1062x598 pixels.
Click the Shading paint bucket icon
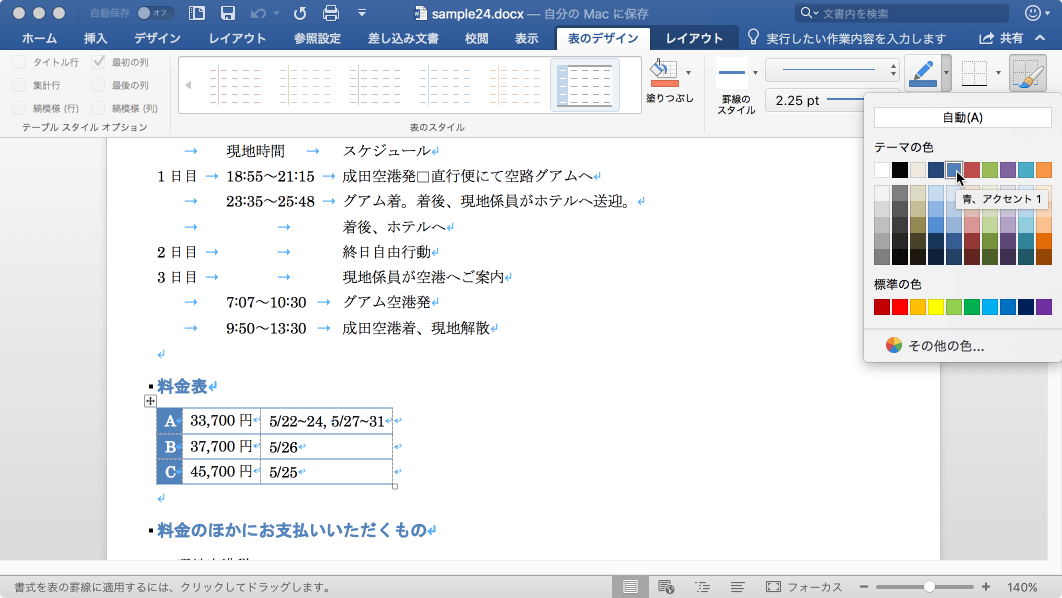coord(664,73)
